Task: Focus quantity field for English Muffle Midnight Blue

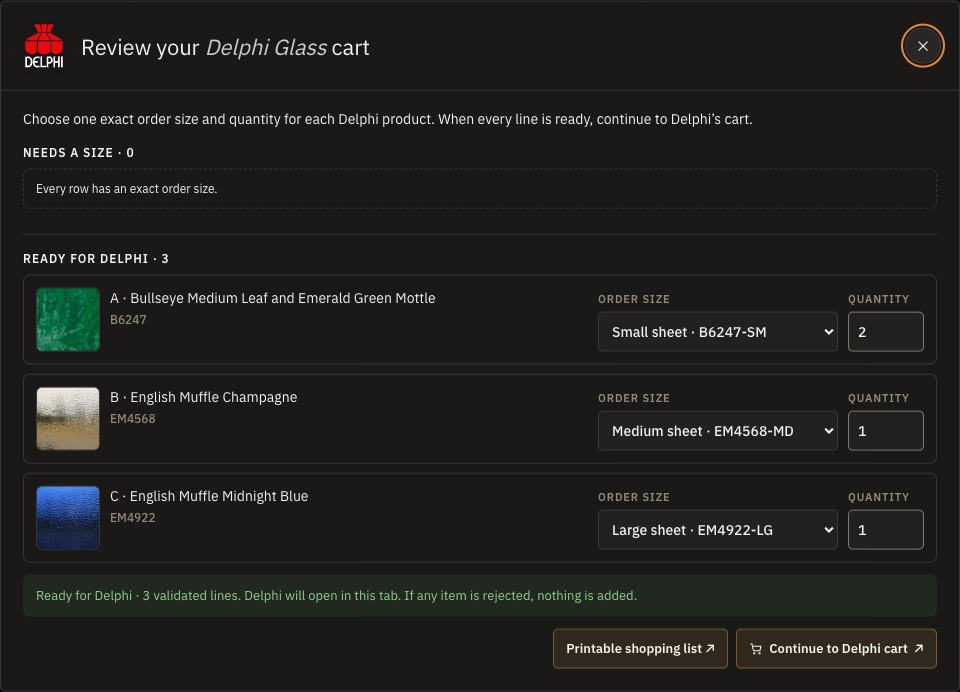Action: (x=885, y=530)
